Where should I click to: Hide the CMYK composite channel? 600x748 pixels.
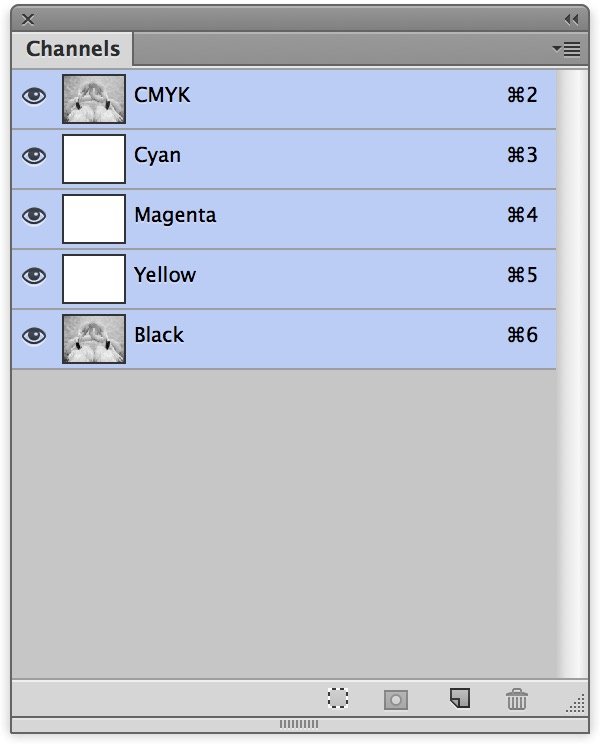point(34,96)
